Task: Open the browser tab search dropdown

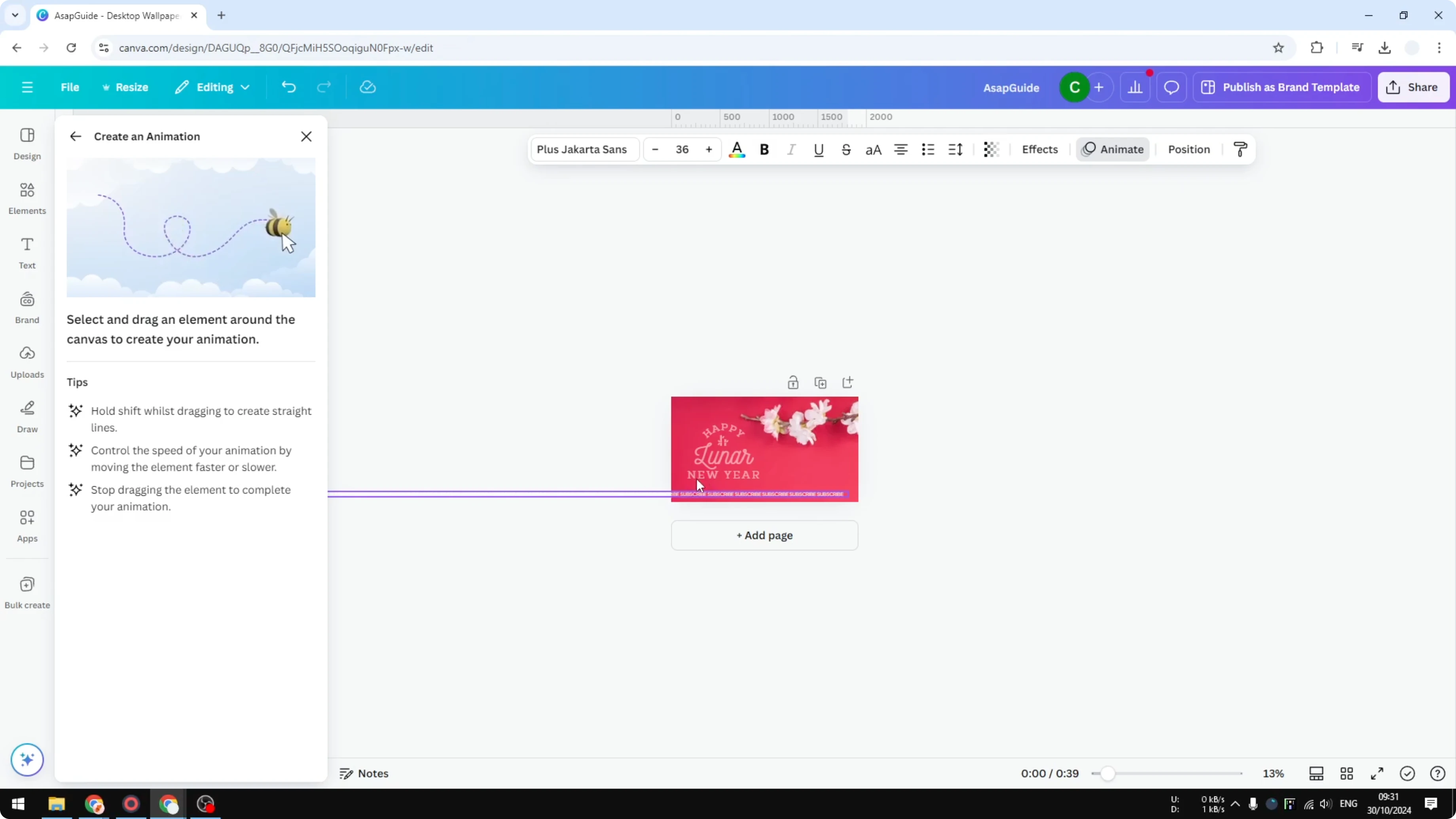Action: (x=15, y=15)
